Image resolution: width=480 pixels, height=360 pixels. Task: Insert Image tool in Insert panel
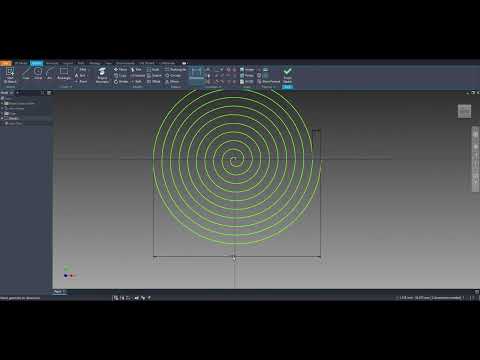click(247, 70)
